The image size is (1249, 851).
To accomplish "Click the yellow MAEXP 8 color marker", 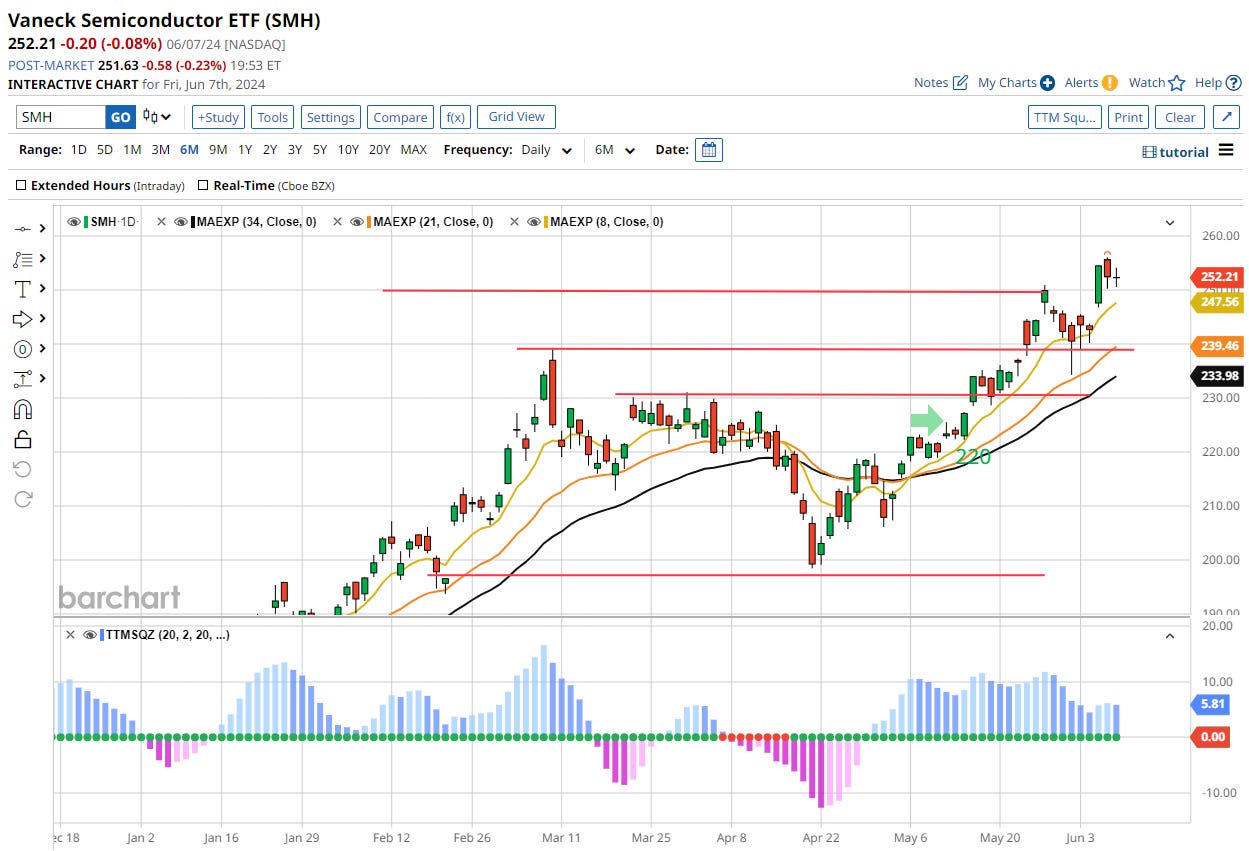I will pyautogui.click(x=547, y=222).
